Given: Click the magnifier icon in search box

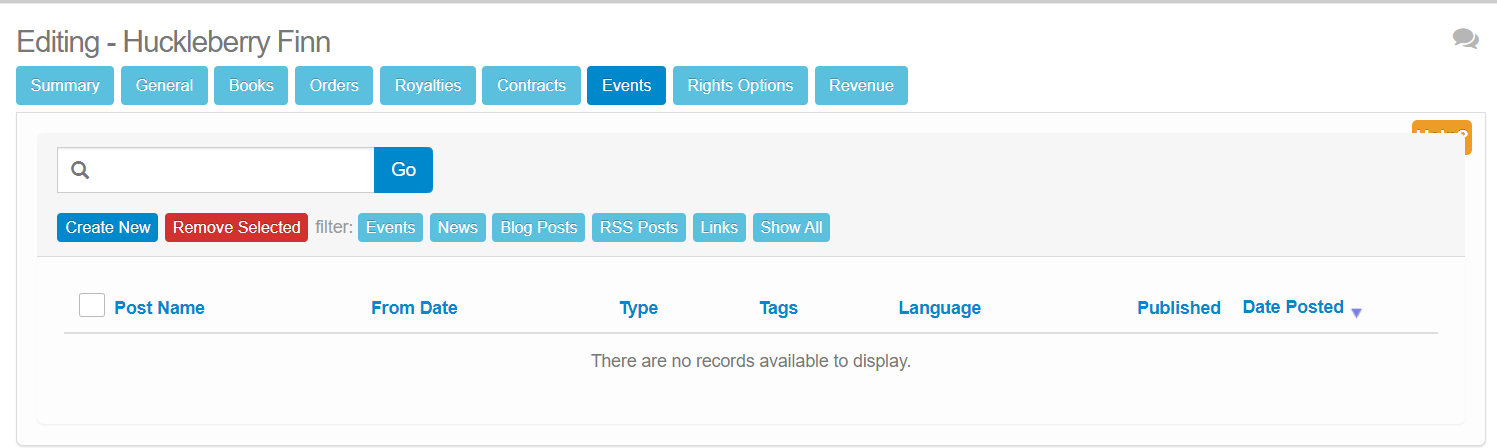Looking at the screenshot, I should click(81, 170).
